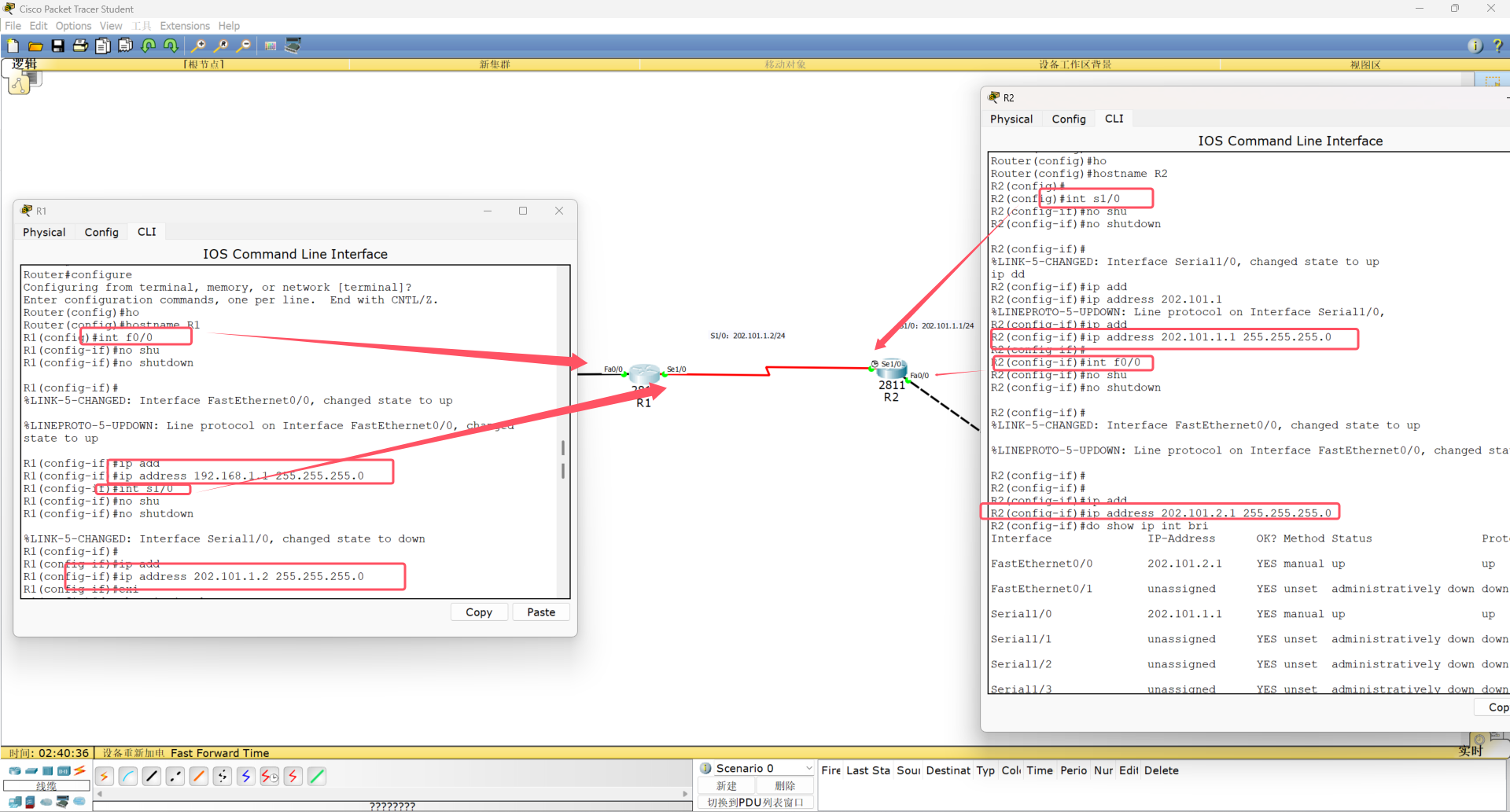Viewport: 1510px width, 812px height.
Task: Redo with the green right arrow
Action: click(170, 46)
